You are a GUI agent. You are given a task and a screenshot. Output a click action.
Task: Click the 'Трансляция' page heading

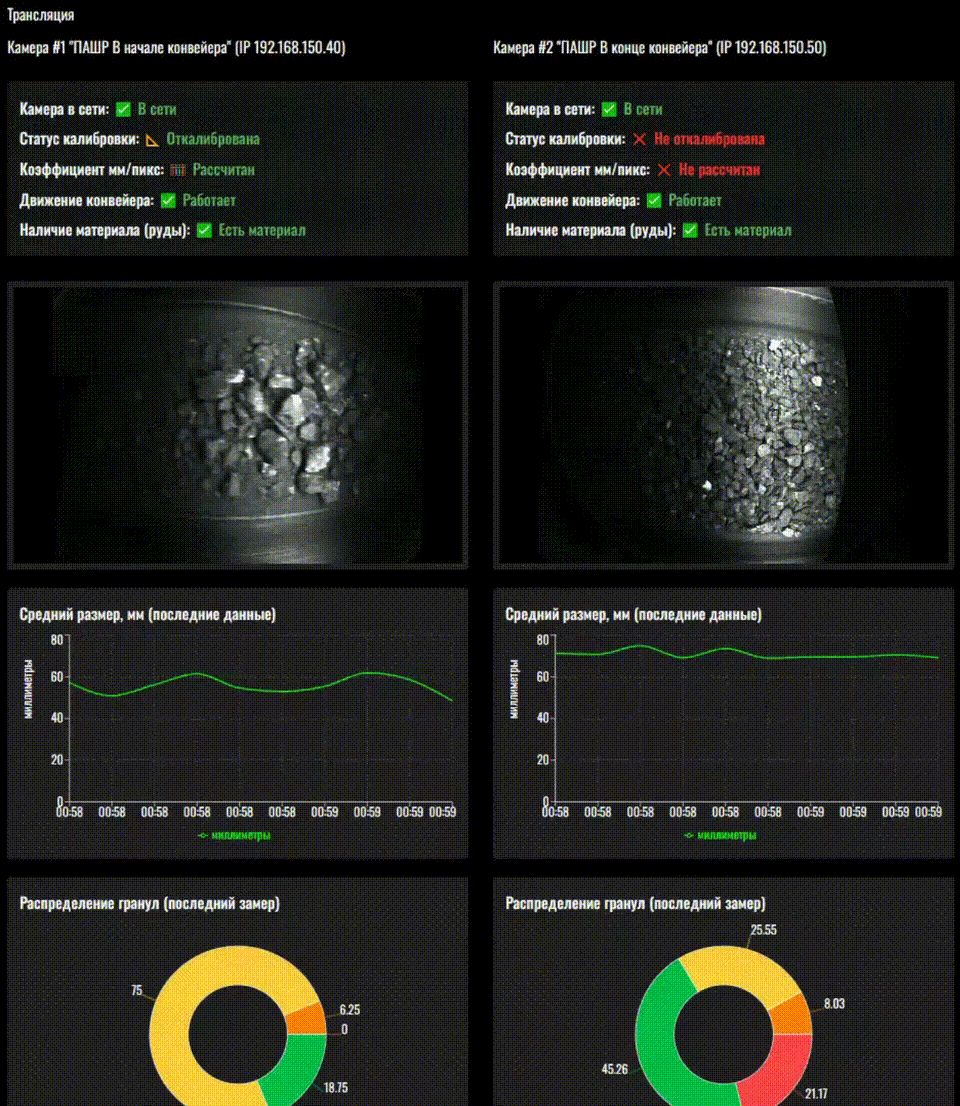tap(40, 15)
